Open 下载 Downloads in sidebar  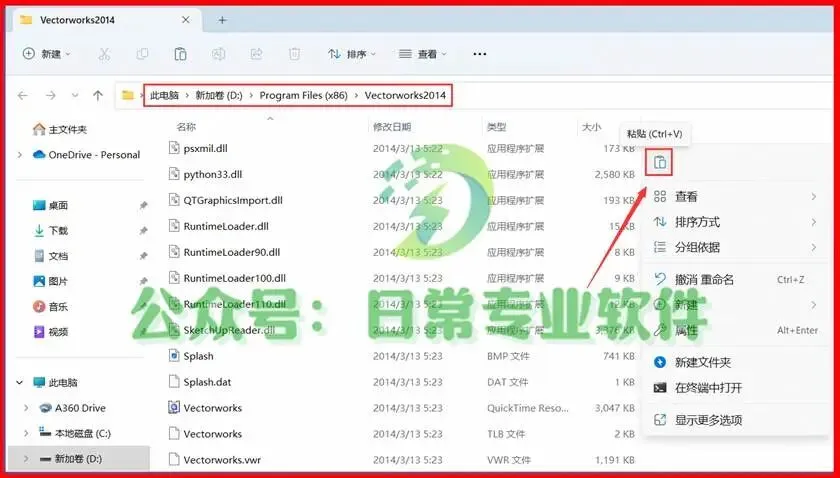(50, 230)
